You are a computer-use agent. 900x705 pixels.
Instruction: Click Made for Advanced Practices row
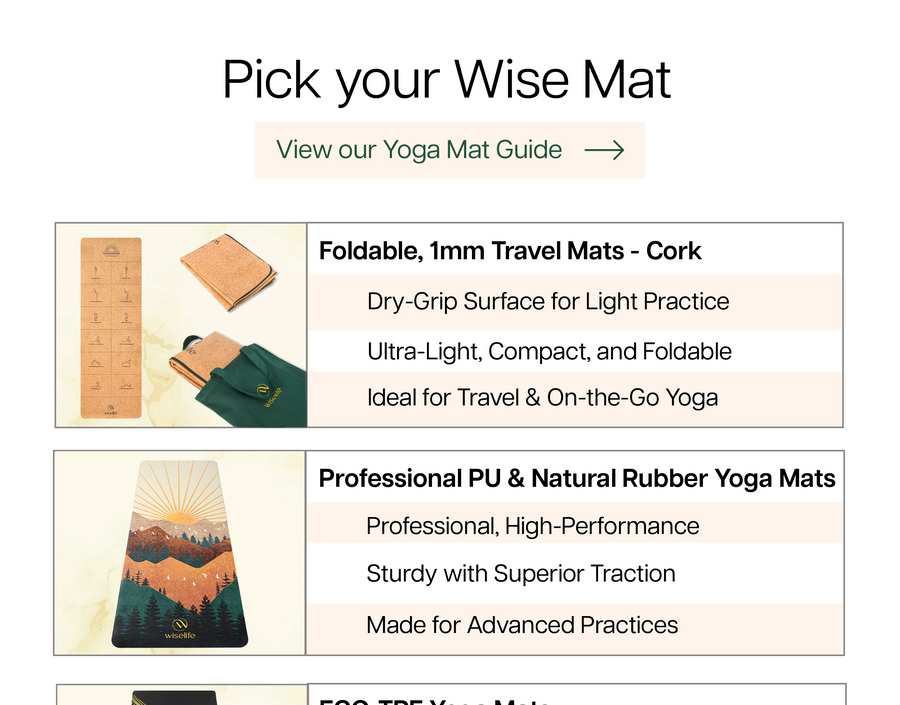[x=522, y=625]
